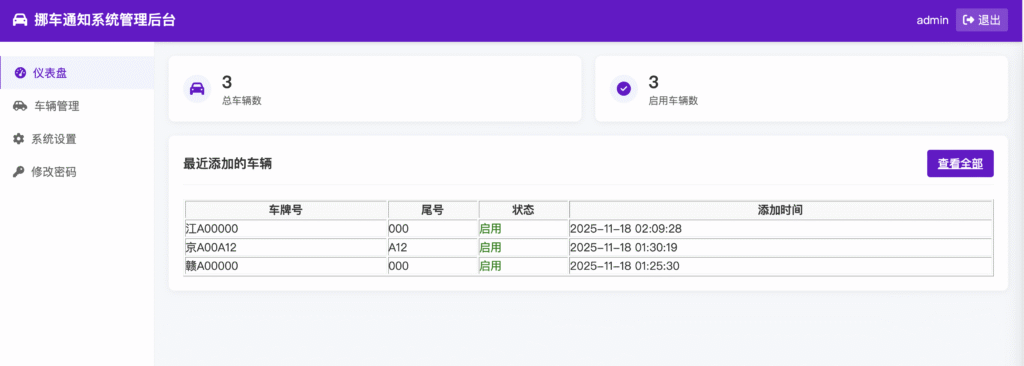Click the 启用车辆数 label

click(673, 101)
